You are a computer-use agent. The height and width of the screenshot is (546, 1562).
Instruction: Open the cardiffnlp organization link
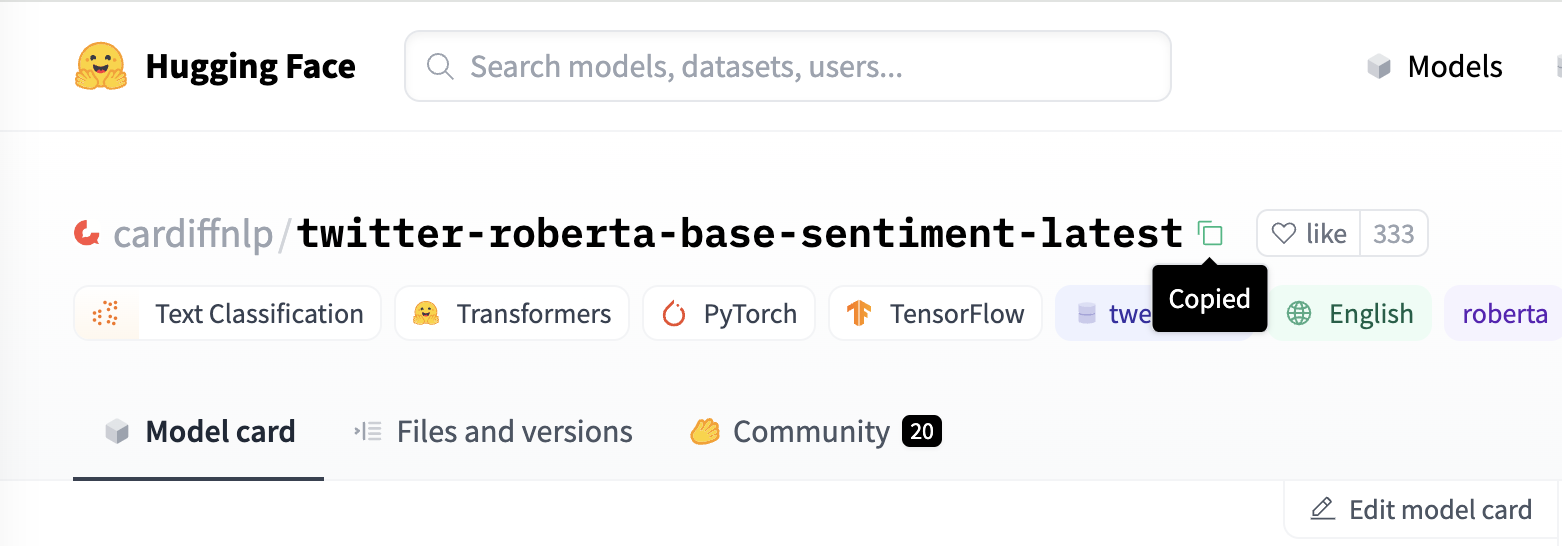click(x=193, y=234)
